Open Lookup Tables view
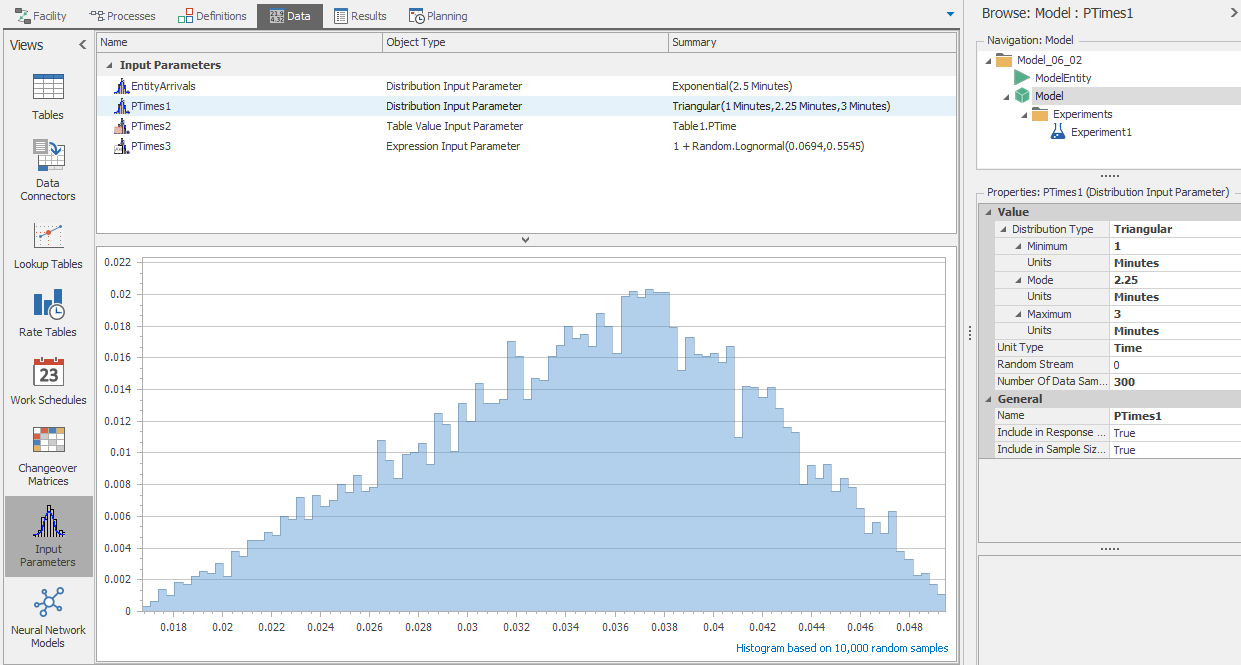This screenshot has width=1241, height=665. pyautogui.click(x=48, y=245)
